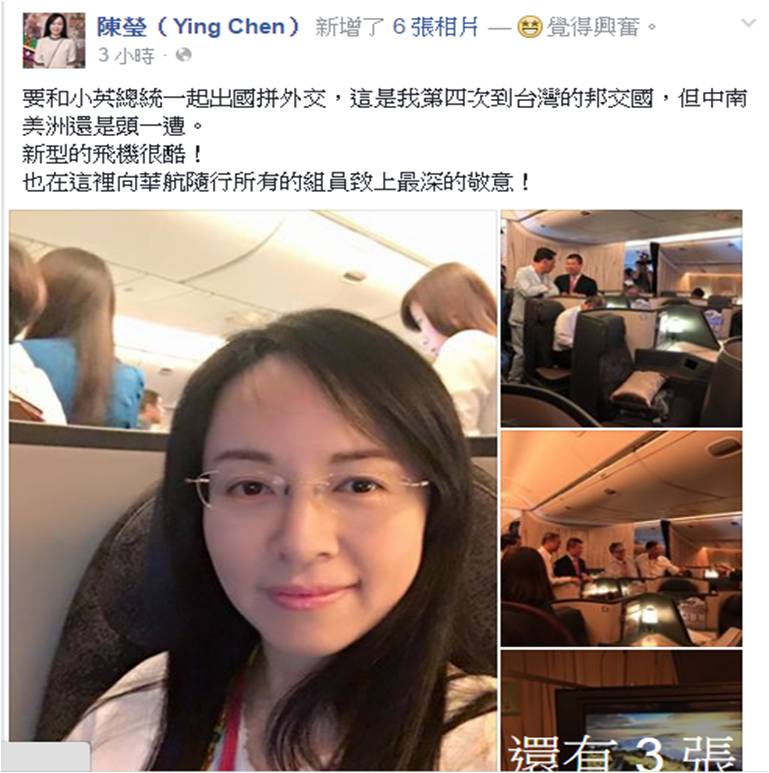Image resolution: width=769 pixels, height=773 pixels.
Task: Click the 中南美洲 caption line
Action: pos(112,127)
